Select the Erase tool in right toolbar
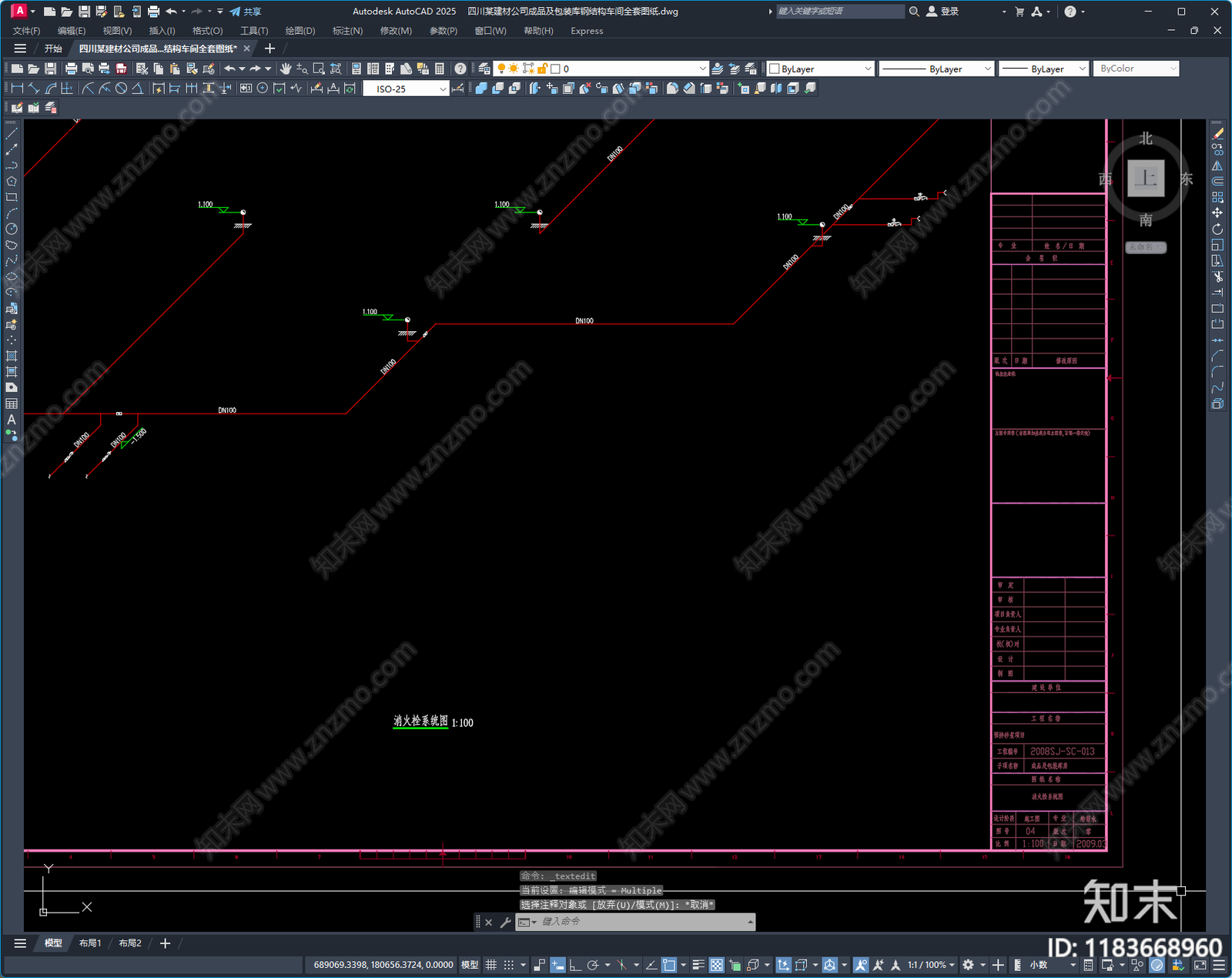This screenshot has height=978, width=1232. (x=1217, y=134)
